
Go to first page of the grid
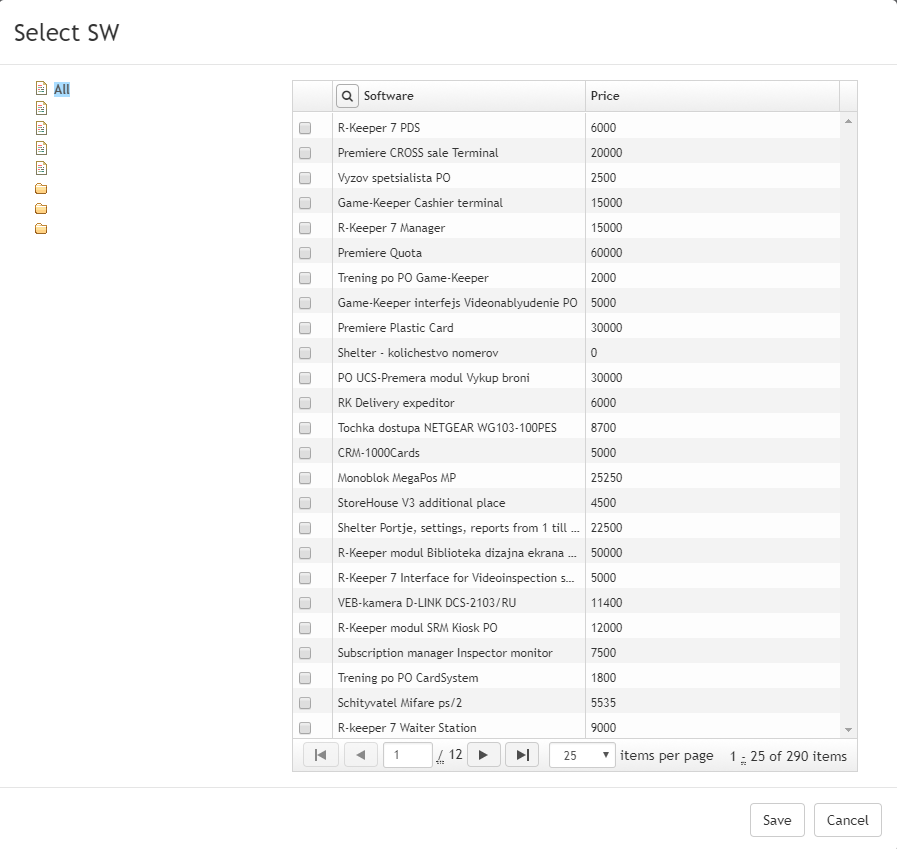pyautogui.click(x=321, y=755)
